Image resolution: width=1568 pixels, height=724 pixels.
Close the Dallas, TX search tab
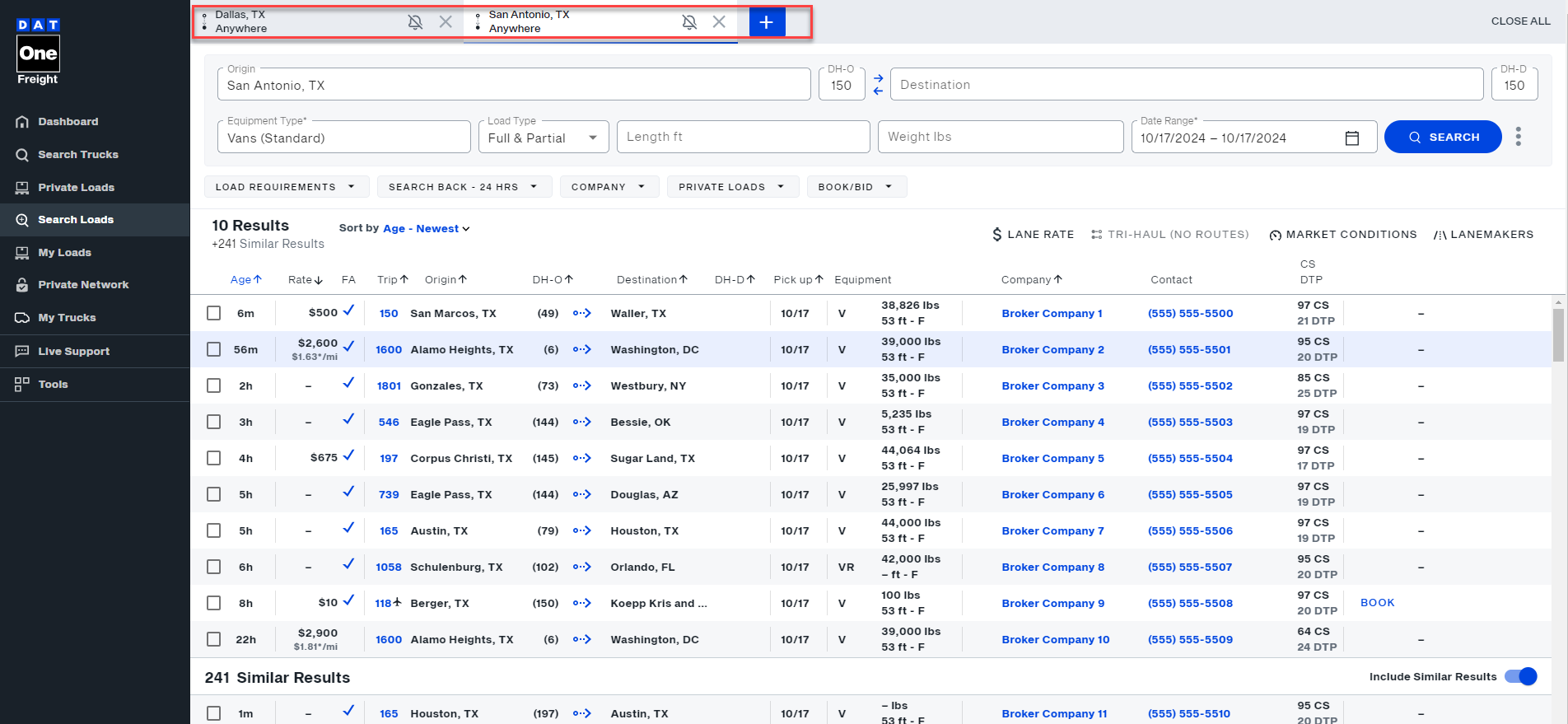click(446, 22)
